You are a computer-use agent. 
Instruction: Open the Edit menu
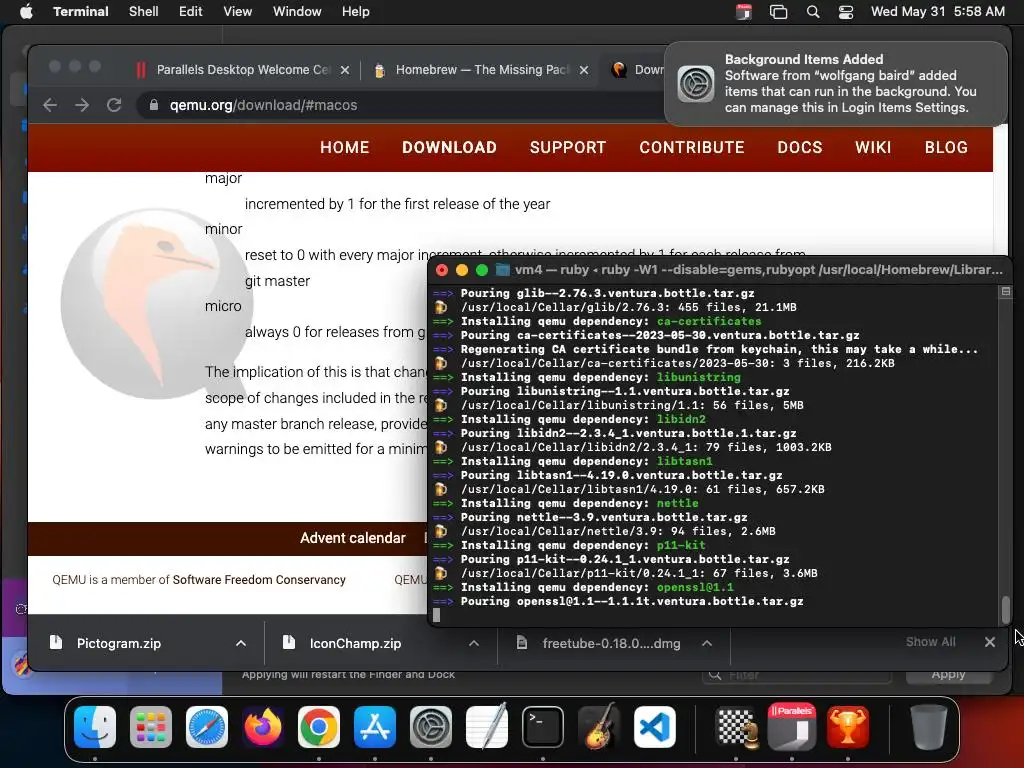[191, 12]
